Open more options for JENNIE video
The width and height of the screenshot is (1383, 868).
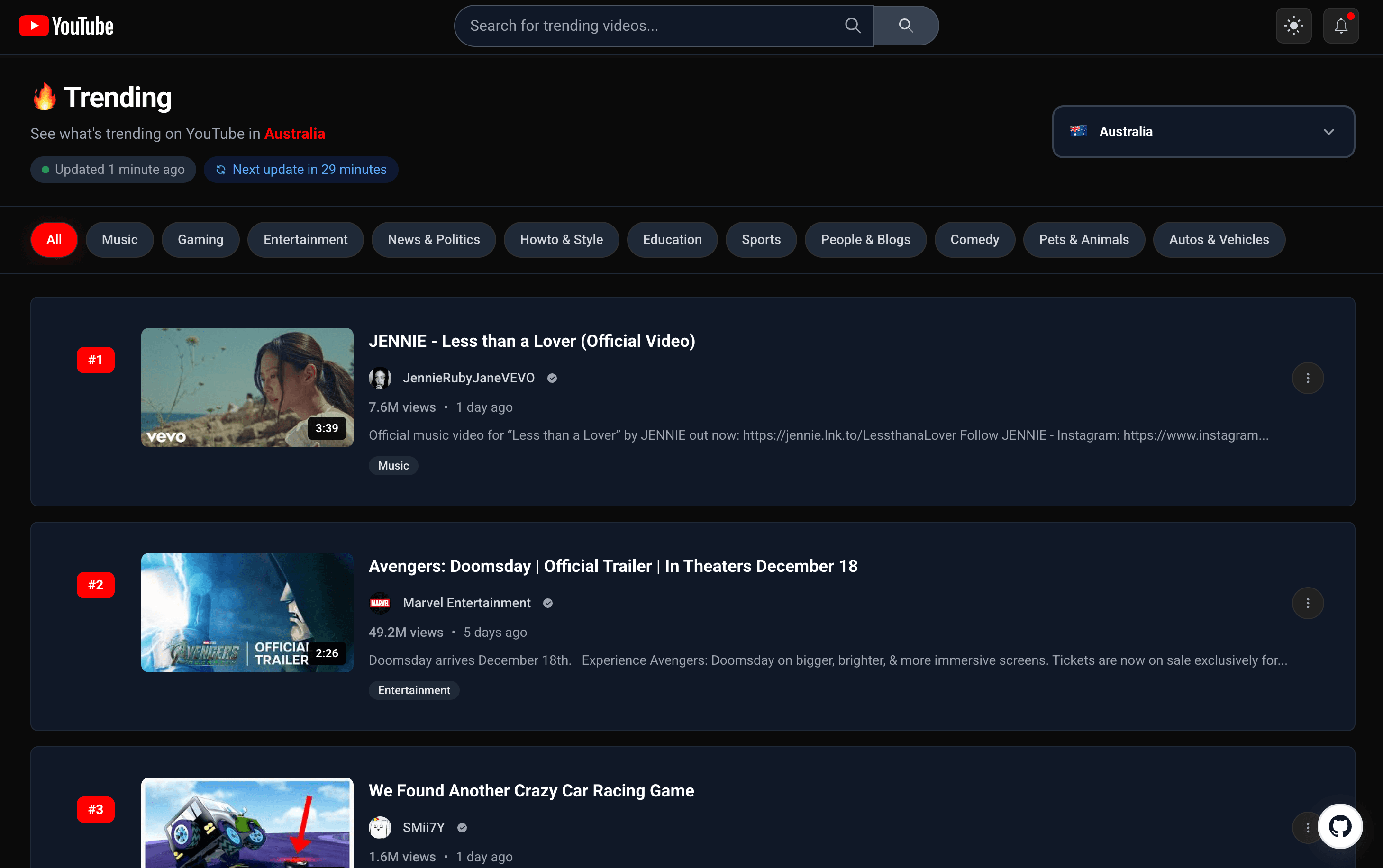pos(1308,378)
